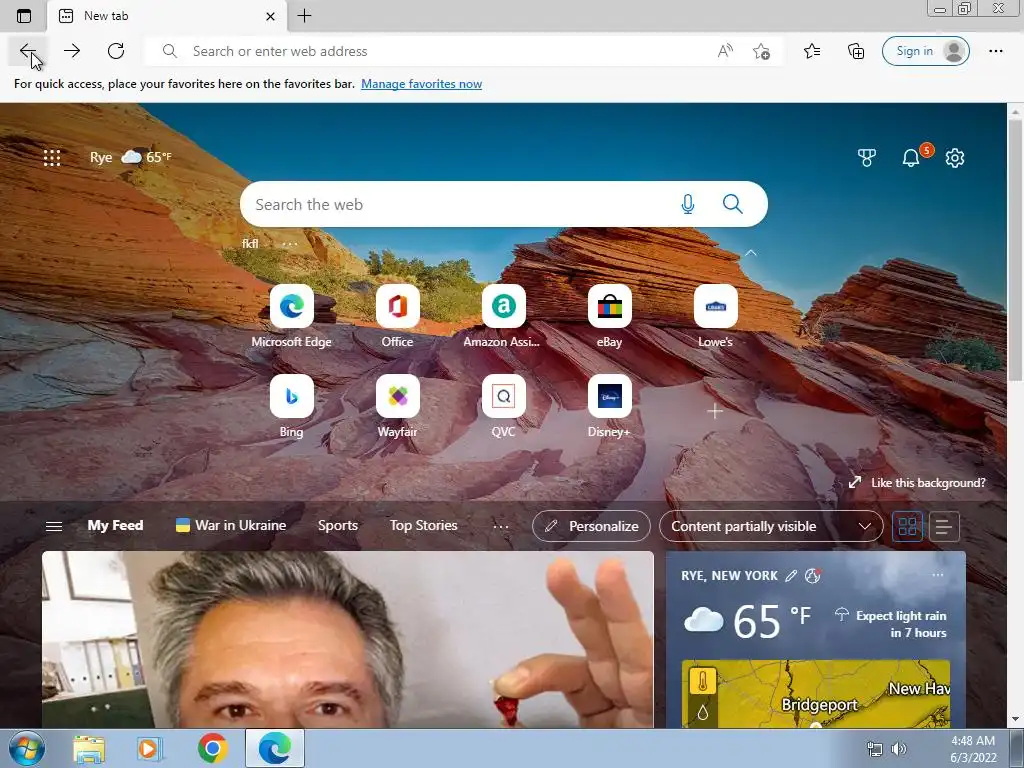The height and width of the screenshot is (768, 1024).
Task: Submit search with magnifier icon
Action: [x=733, y=204]
